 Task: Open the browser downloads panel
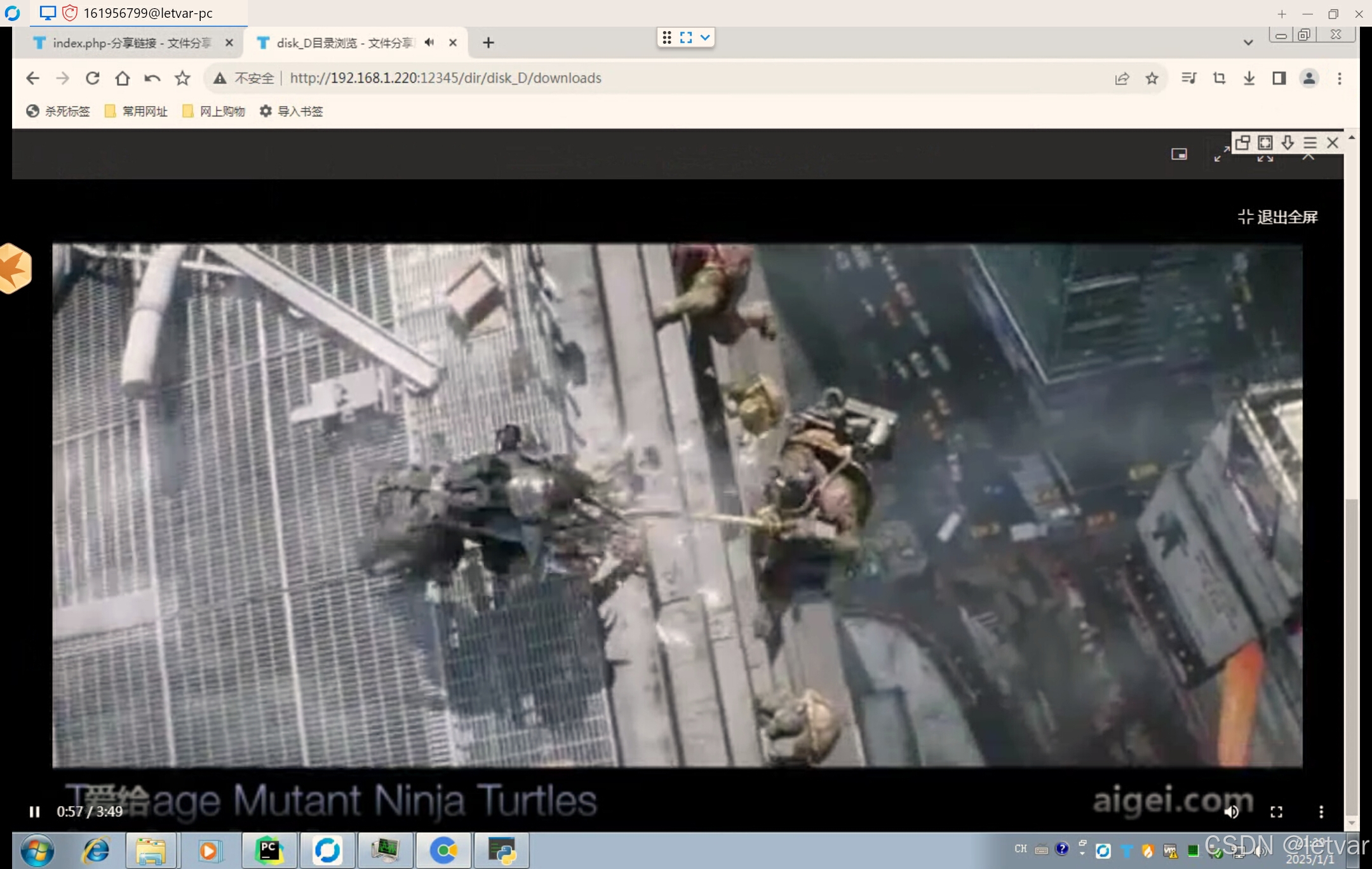[1249, 78]
